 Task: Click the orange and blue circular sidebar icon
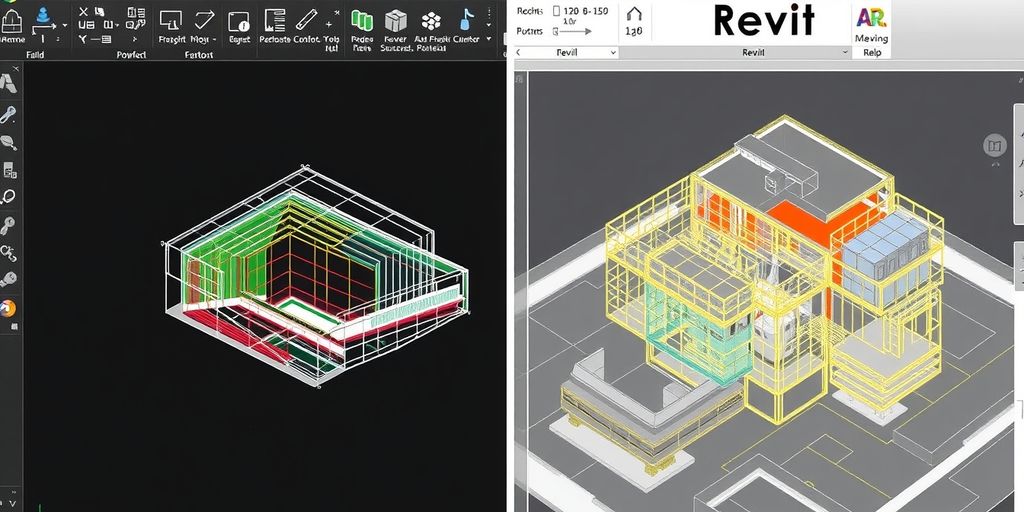[8, 308]
